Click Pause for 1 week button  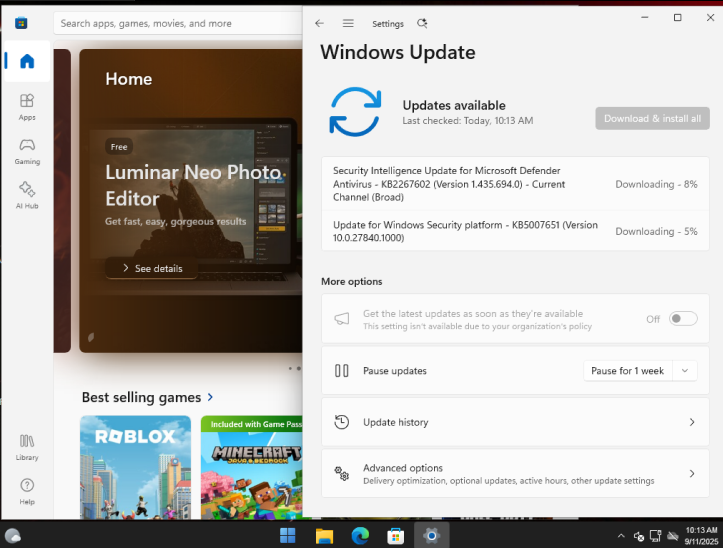point(628,370)
